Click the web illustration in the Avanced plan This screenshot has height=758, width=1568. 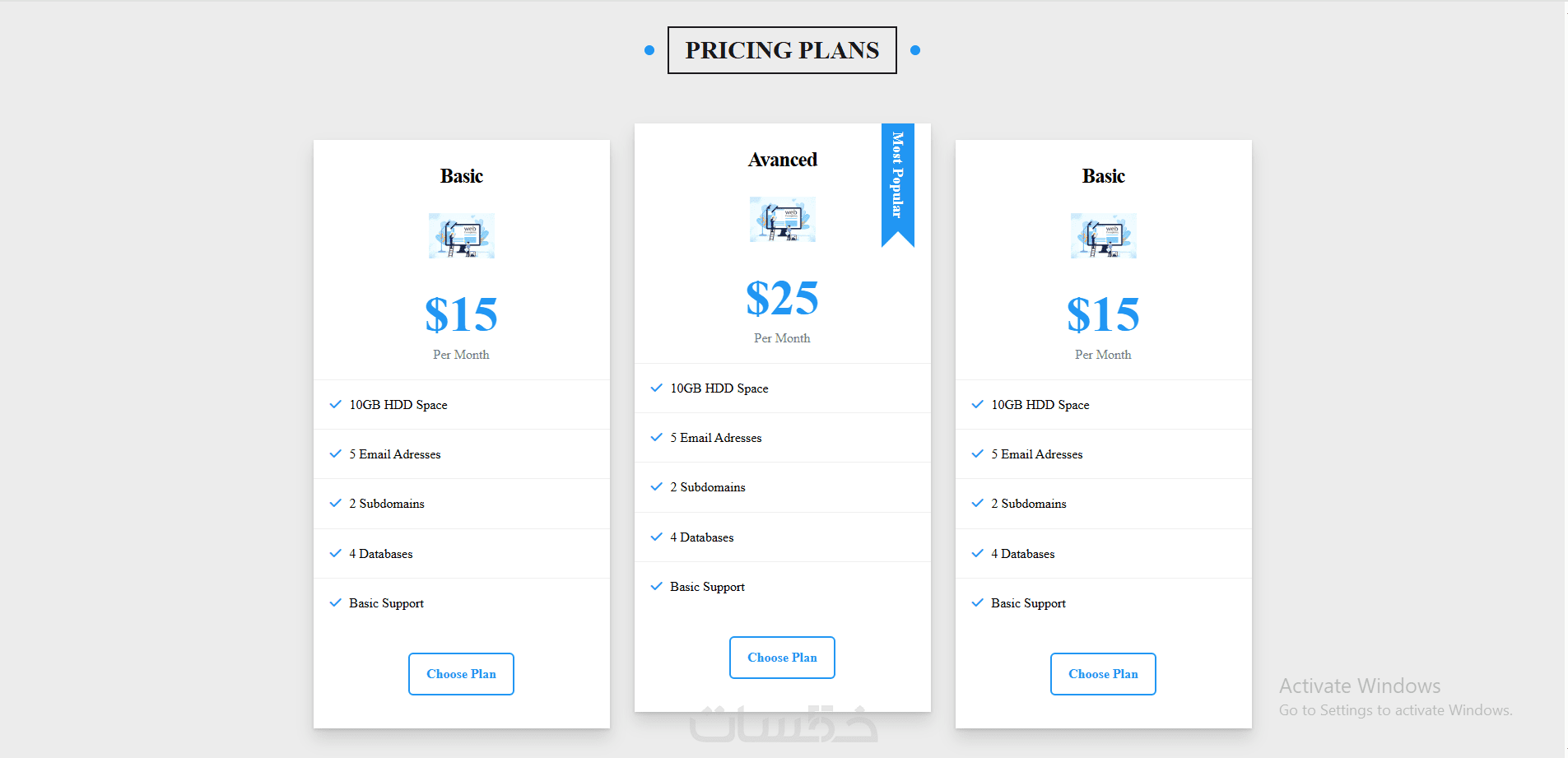coord(782,219)
